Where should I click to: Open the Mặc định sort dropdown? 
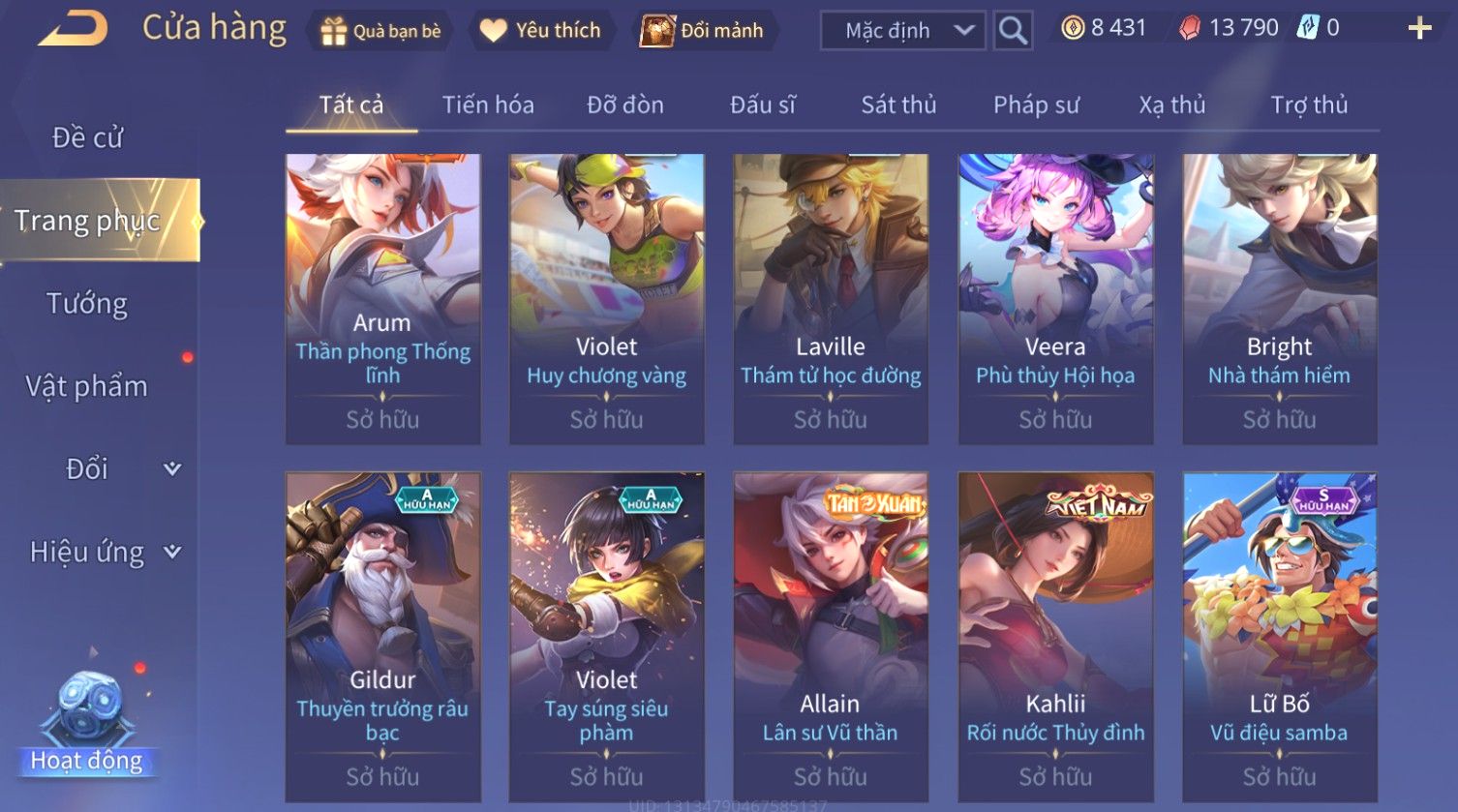[x=902, y=31]
